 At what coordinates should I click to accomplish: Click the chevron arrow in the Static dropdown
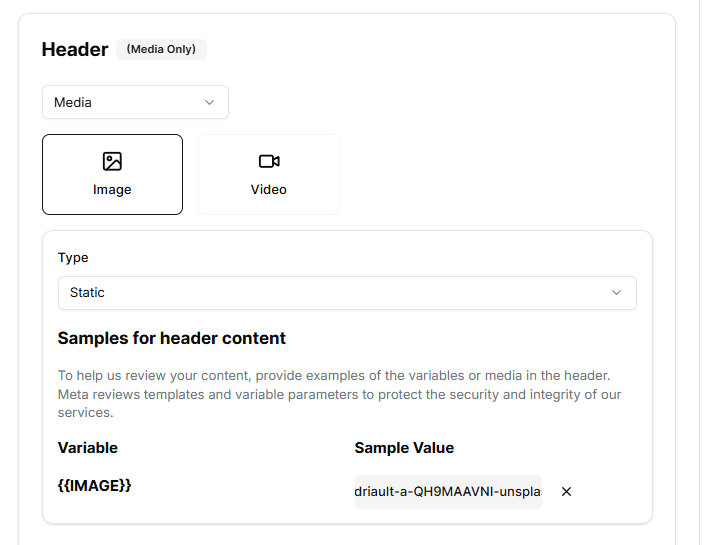pyautogui.click(x=617, y=293)
